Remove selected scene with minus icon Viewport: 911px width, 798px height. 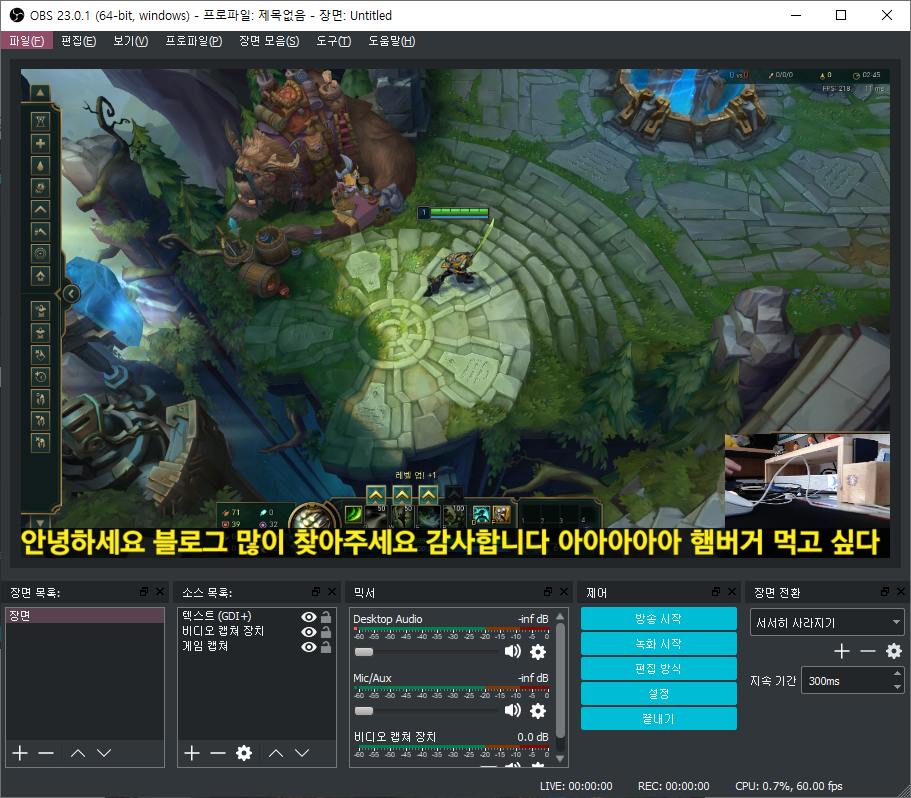point(46,753)
